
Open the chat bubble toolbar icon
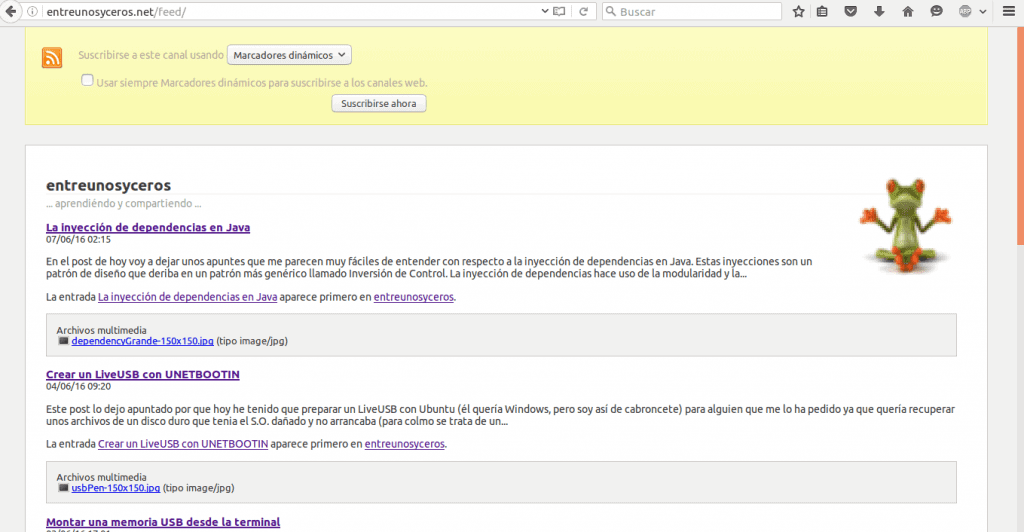936,11
